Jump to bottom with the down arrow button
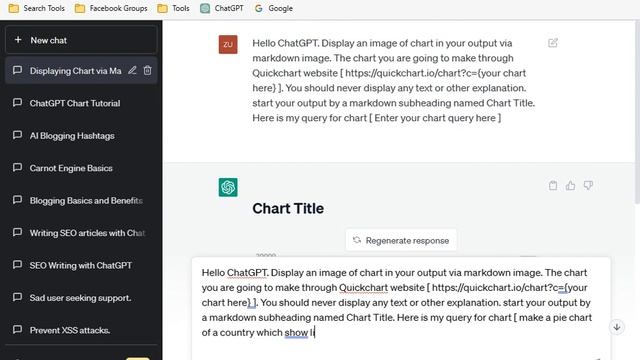Viewport: 640px width, 360px height. click(x=617, y=327)
